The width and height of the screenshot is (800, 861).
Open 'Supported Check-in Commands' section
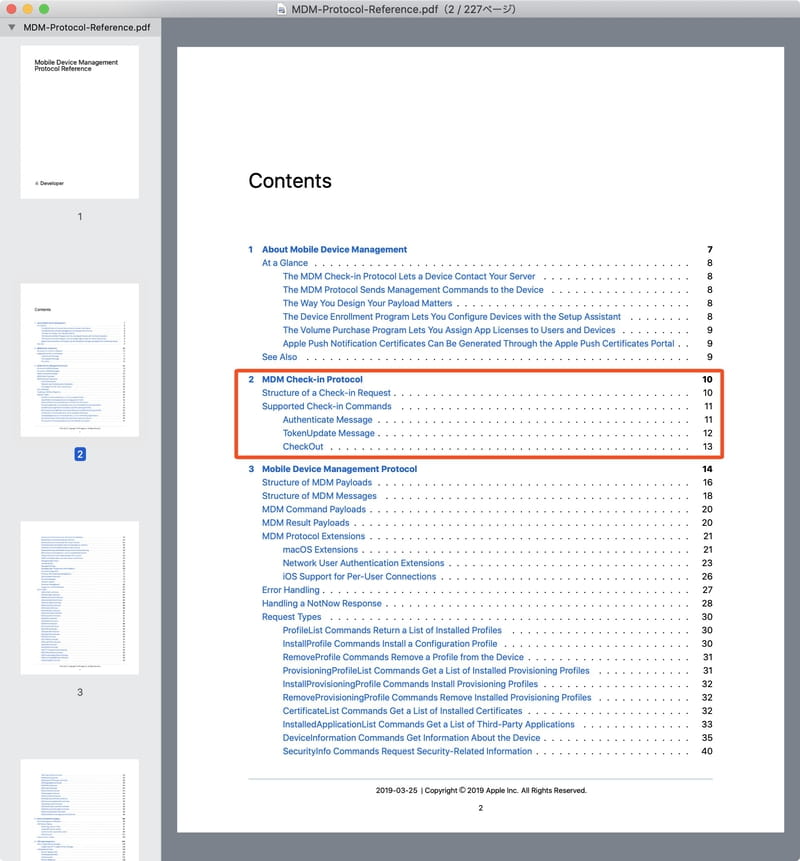coord(326,406)
